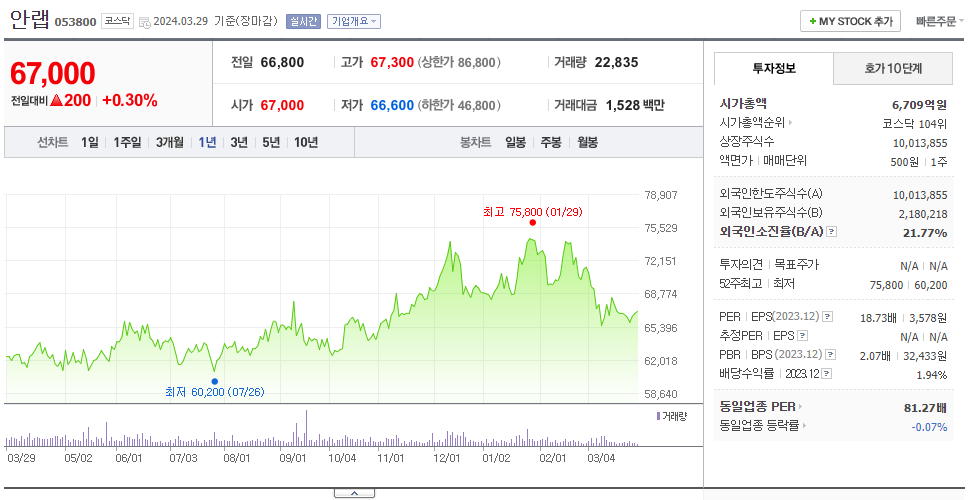Expand 동일업종 PER arrow link

pos(801,407)
